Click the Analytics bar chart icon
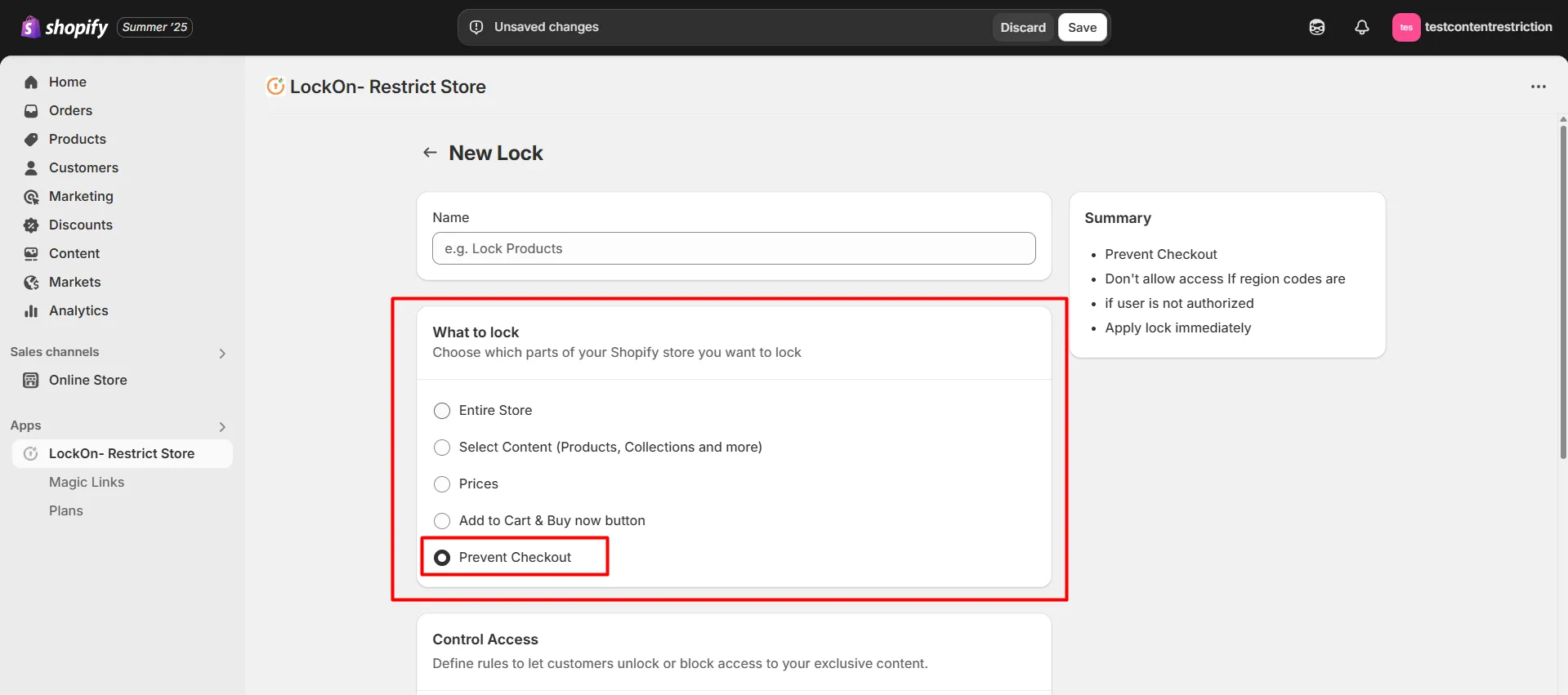The height and width of the screenshot is (695, 1568). 31,310
